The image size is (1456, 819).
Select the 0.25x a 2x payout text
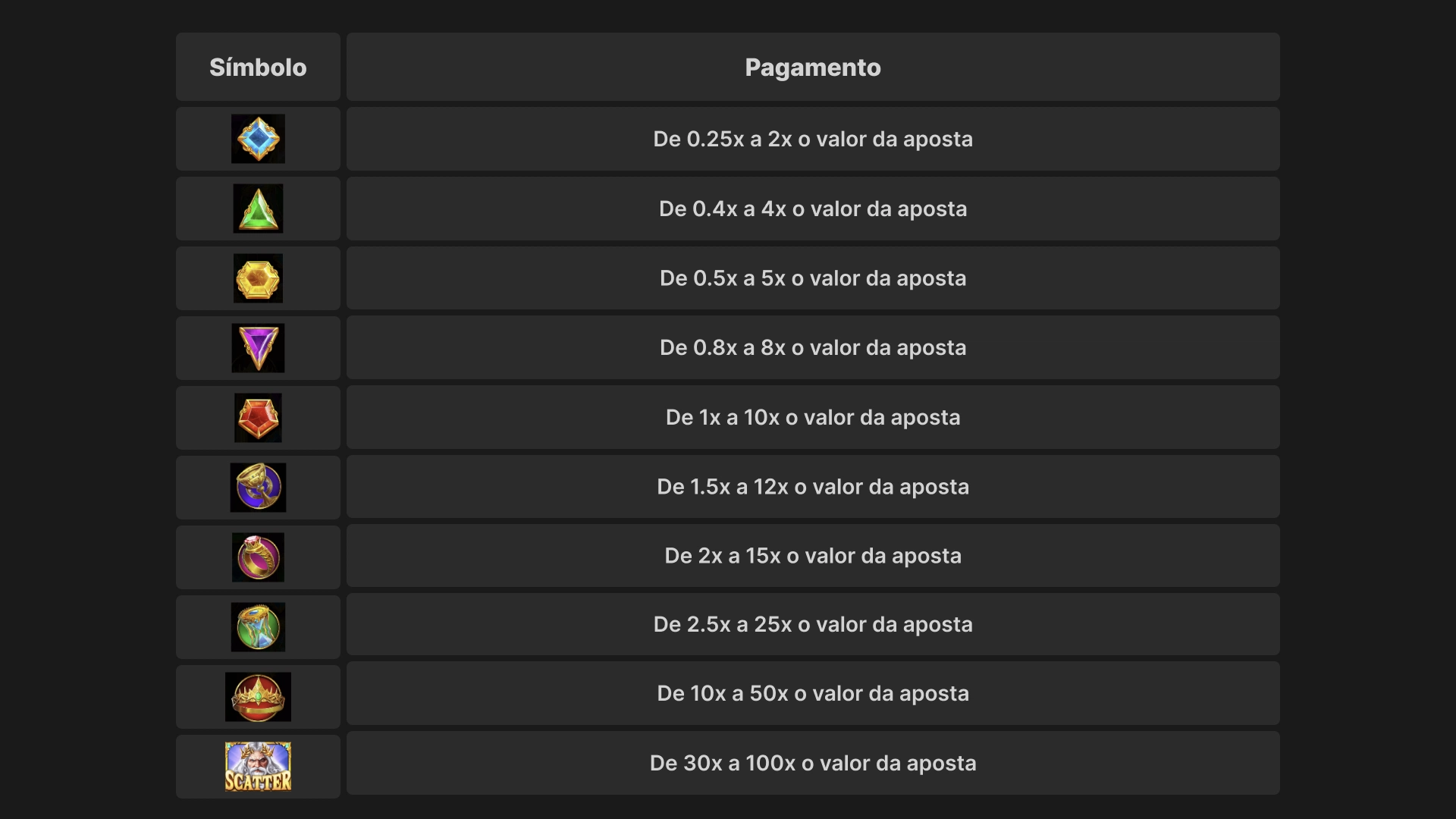point(813,140)
